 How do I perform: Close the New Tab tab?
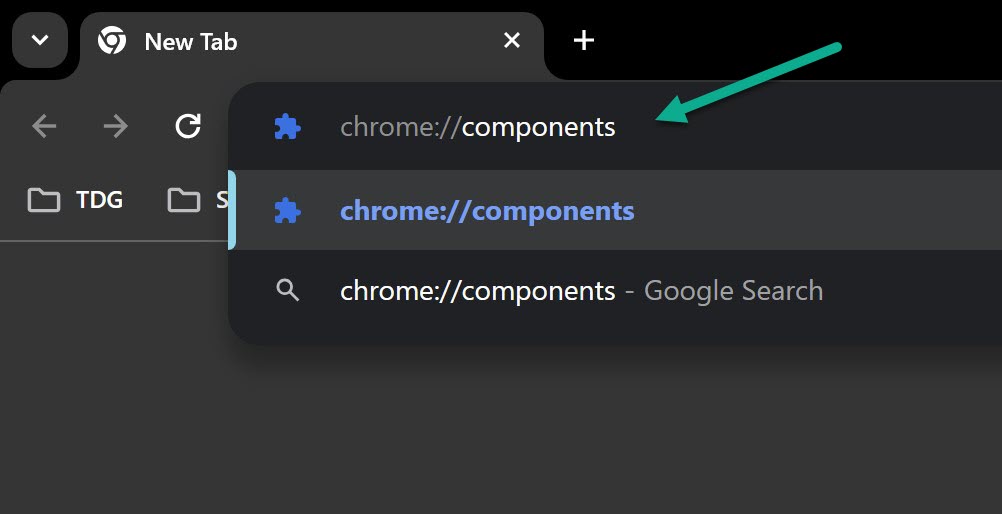tap(511, 41)
